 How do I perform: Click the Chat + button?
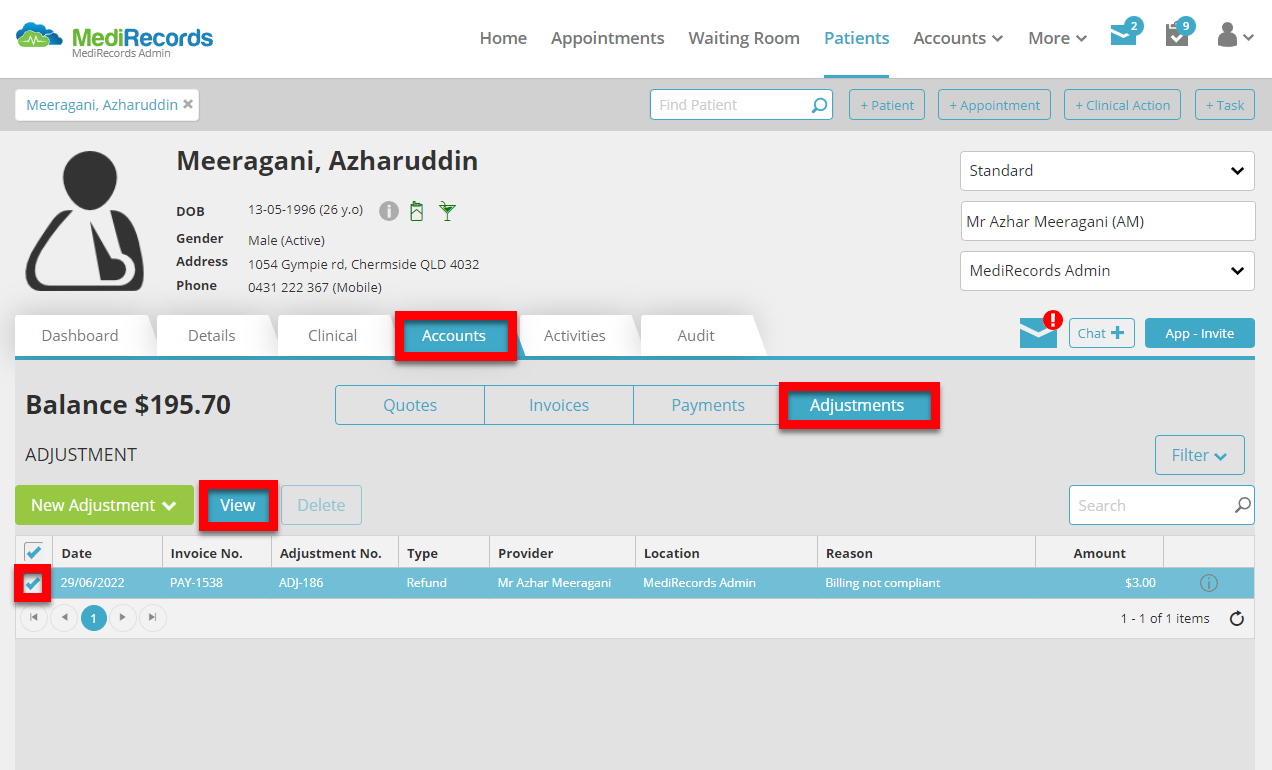(x=1102, y=333)
